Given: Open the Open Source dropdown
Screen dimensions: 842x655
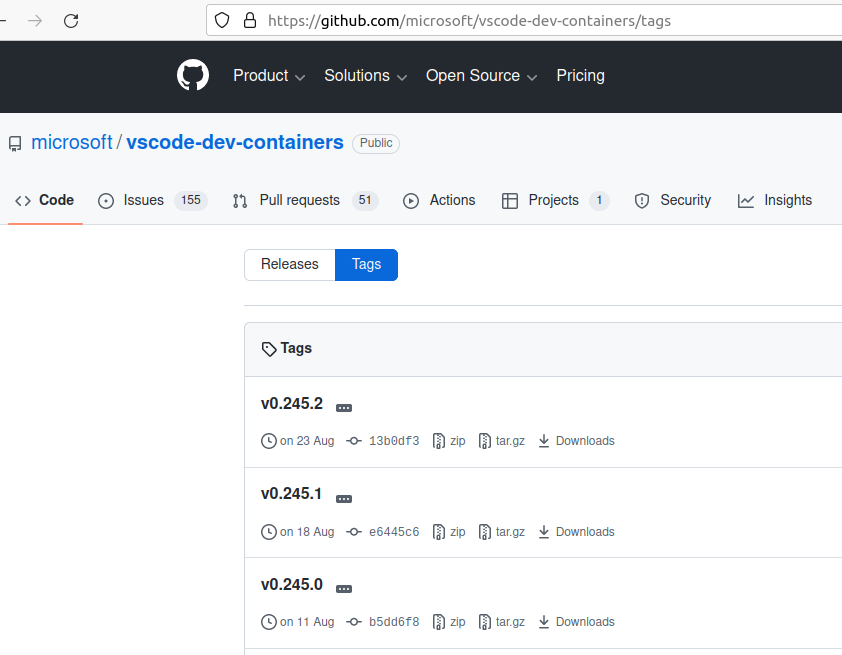Looking at the screenshot, I should (473, 75).
